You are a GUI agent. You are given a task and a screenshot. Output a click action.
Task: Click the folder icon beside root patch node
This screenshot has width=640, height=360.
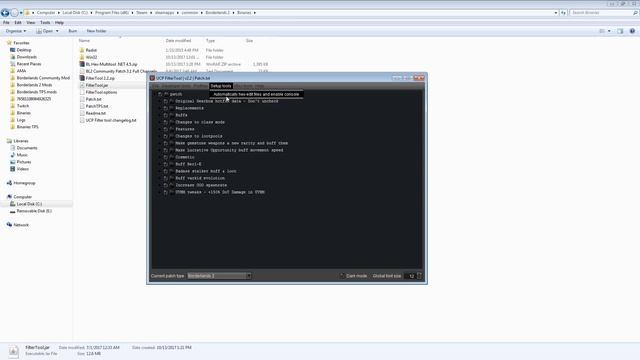166,94
